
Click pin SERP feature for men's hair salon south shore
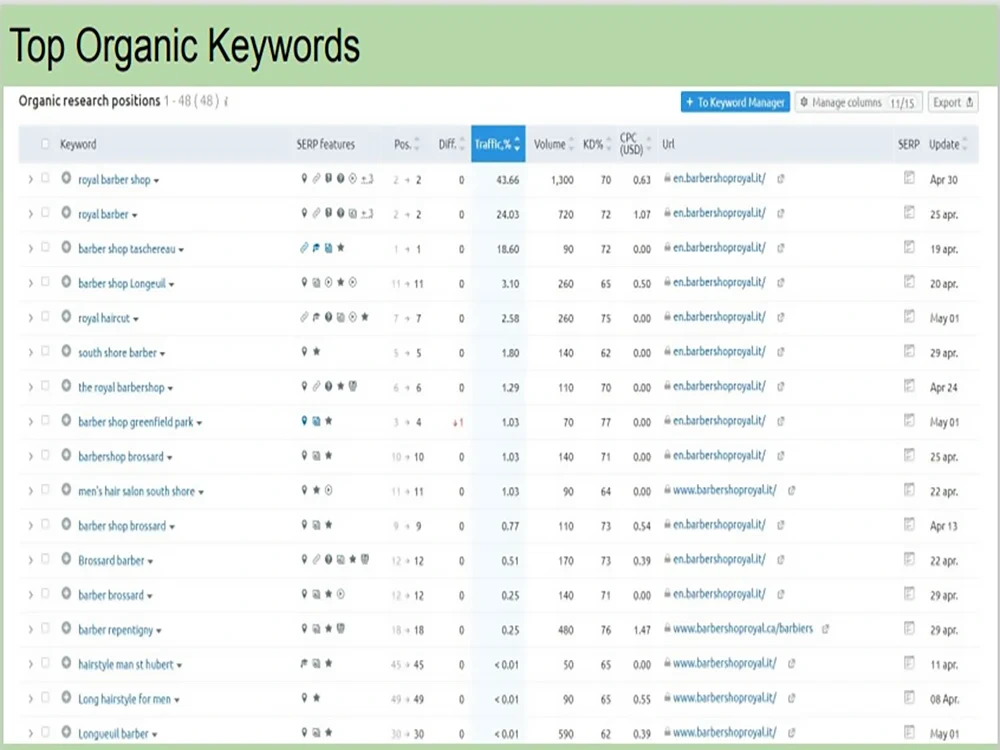[304, 490]
